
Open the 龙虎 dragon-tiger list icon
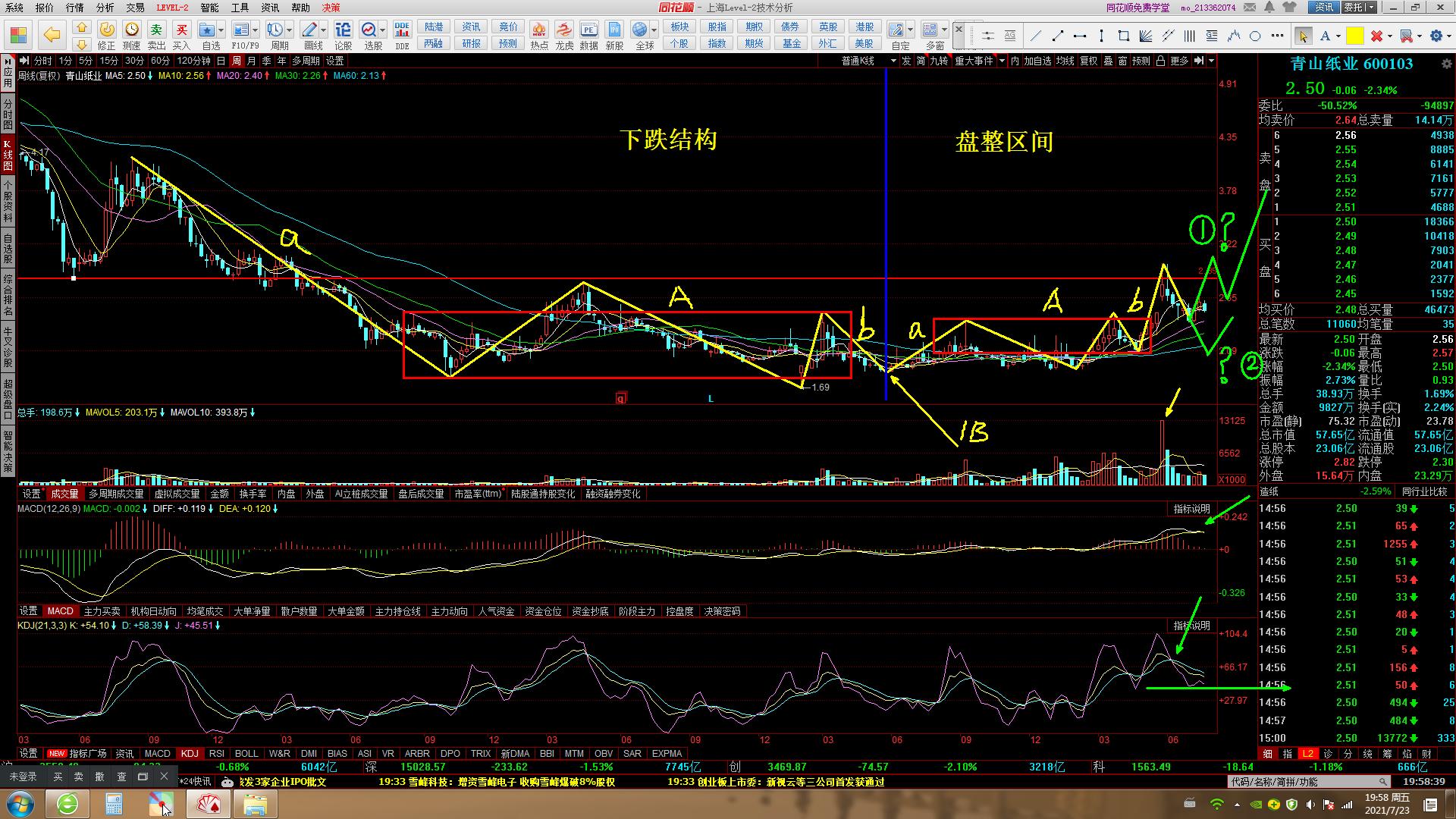tap(564, 30)
